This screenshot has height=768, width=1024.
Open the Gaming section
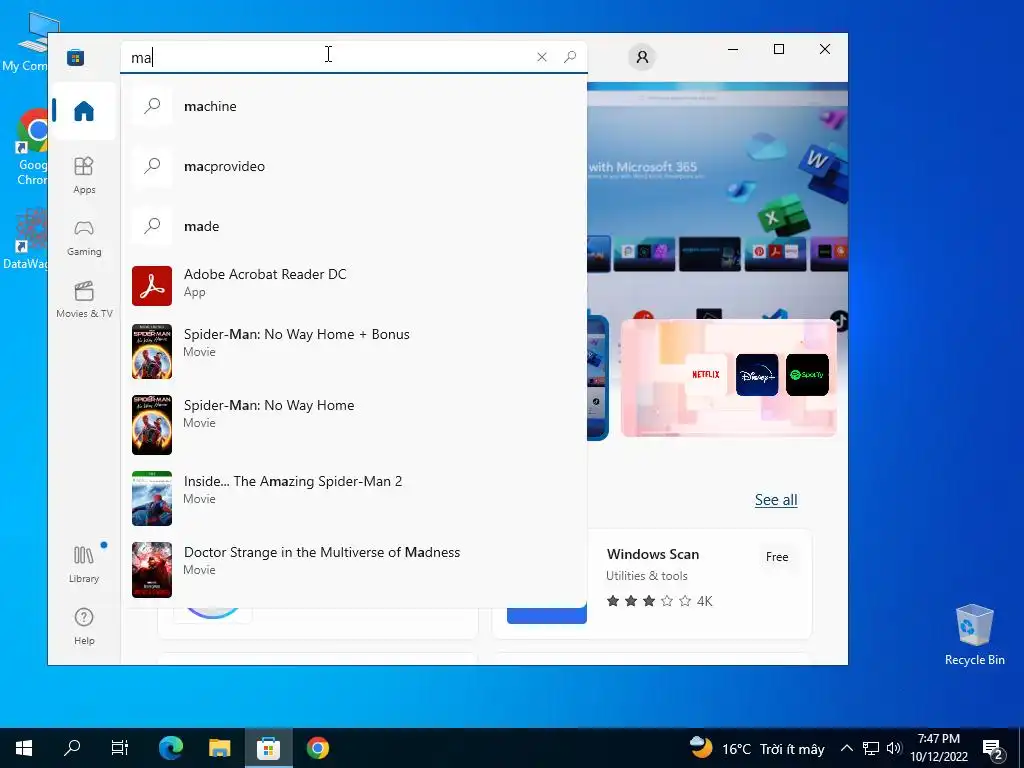point(84,237)
